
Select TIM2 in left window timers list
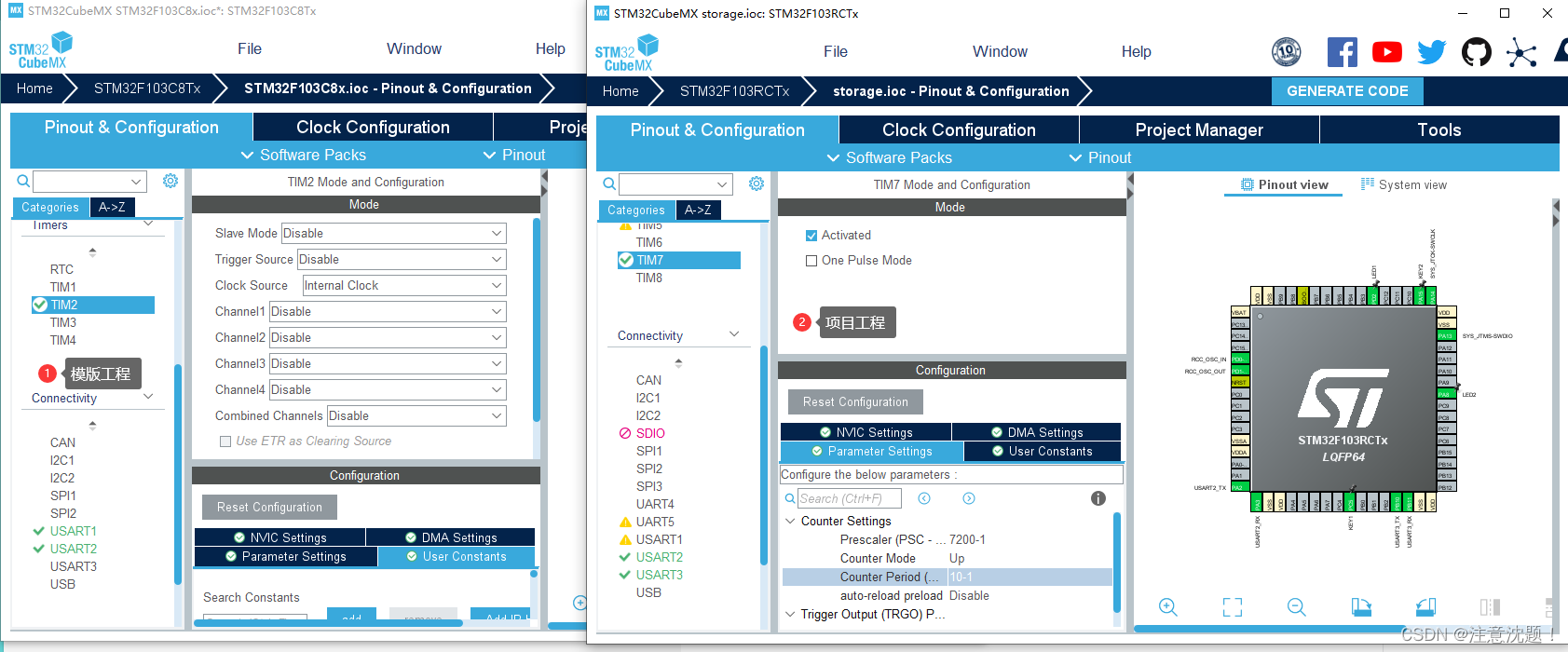click(93, 305)
